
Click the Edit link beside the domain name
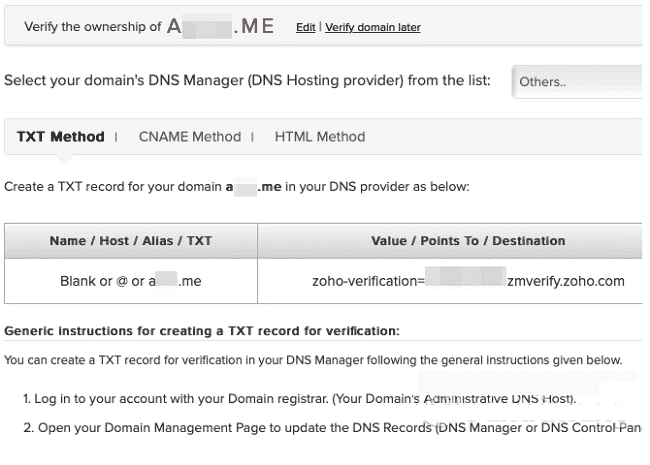tap(305, 28)
